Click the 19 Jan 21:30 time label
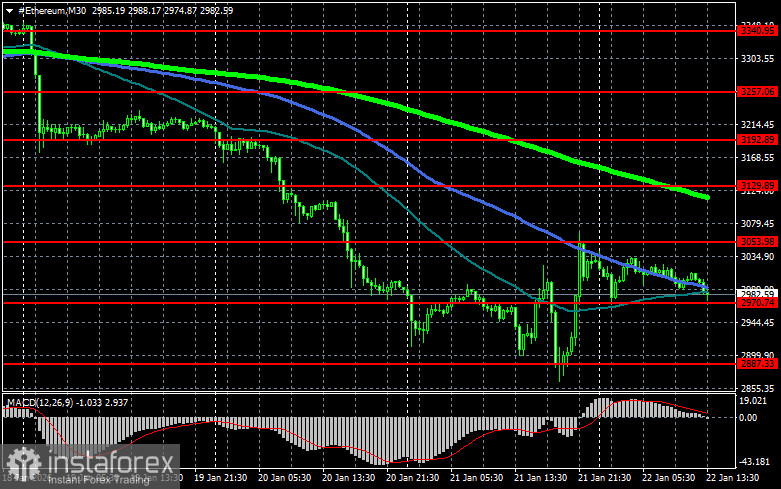 click(x=220, y=478)
